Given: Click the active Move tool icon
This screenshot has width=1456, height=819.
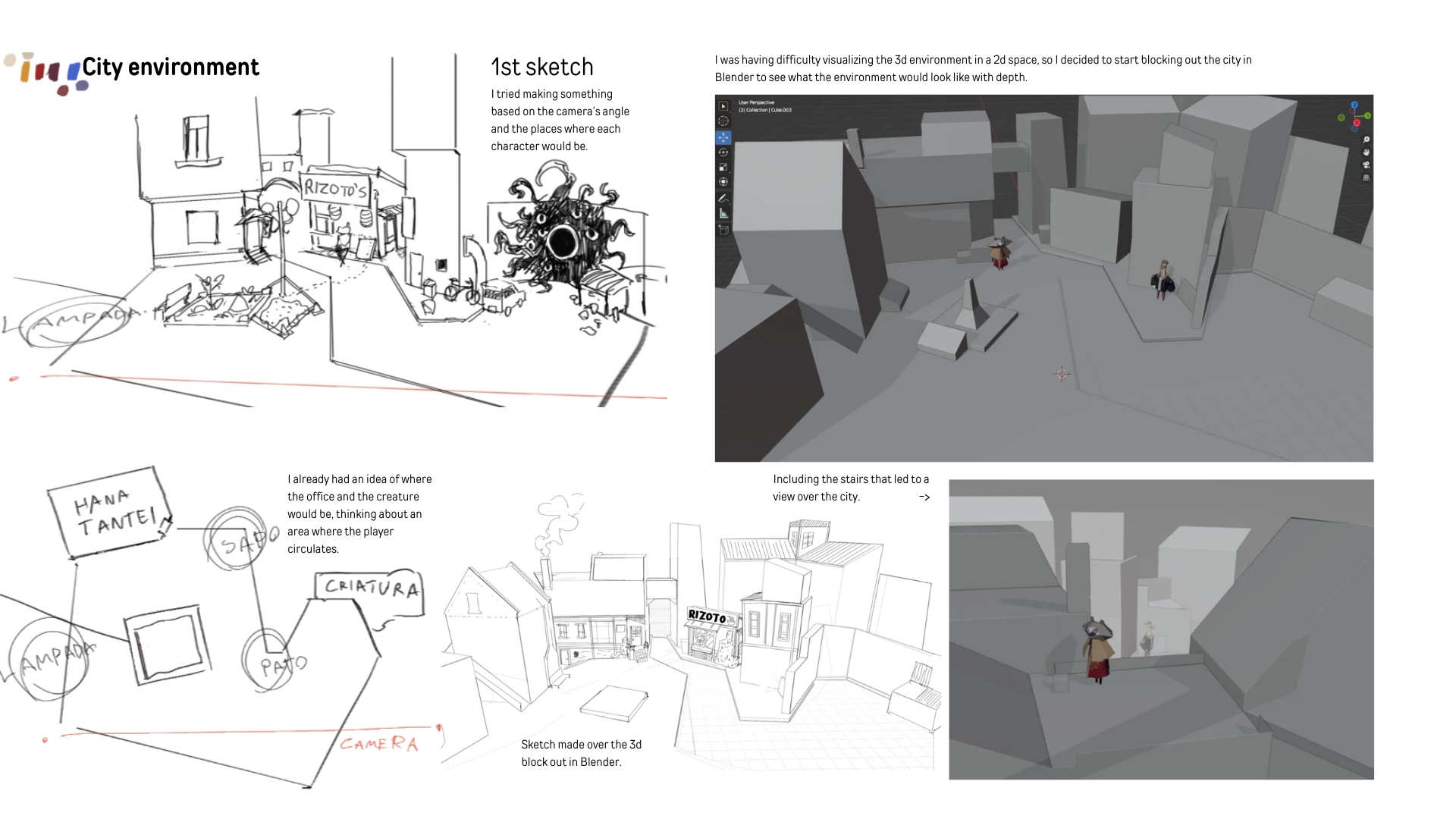Looking at the screenshot, I should (723, 137).
